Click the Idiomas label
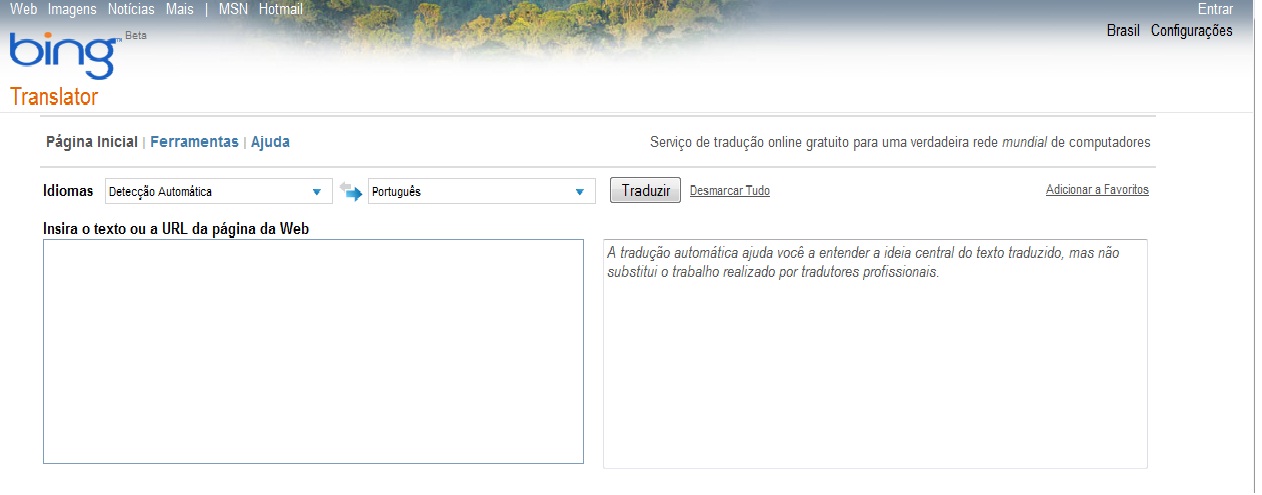 tap(68, 191)
